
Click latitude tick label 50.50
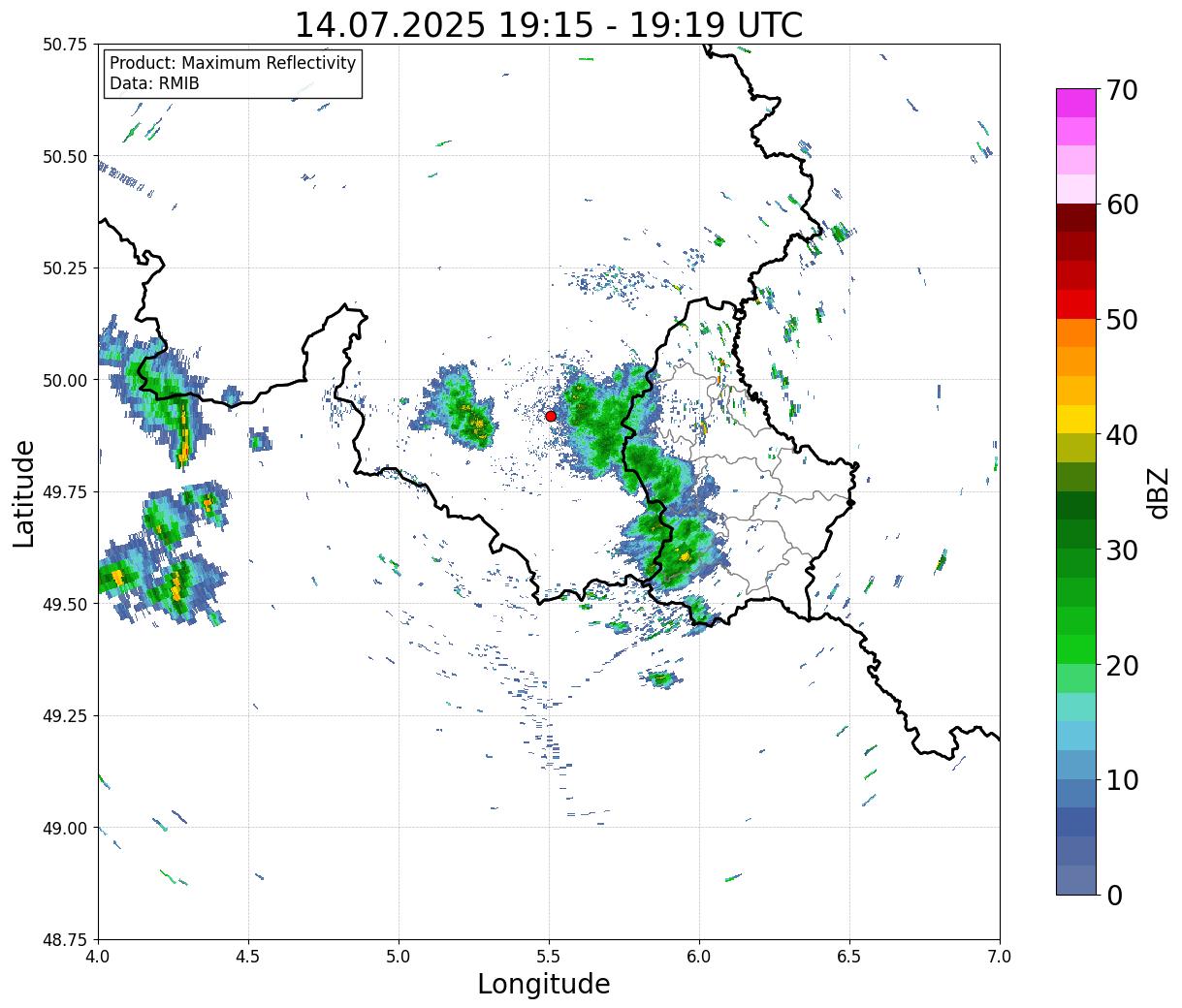point(65,156)
